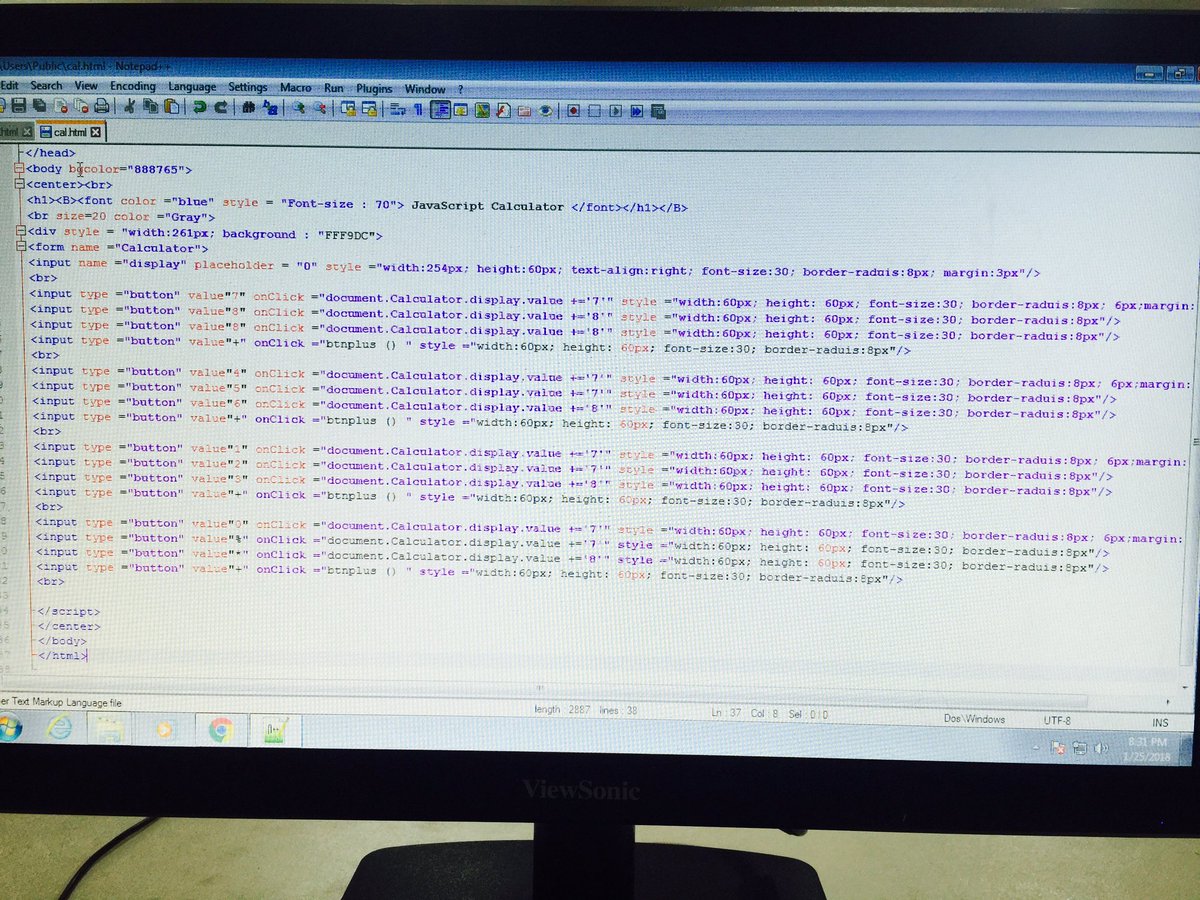Click the Copy toolbar icon

coord(150,106)
